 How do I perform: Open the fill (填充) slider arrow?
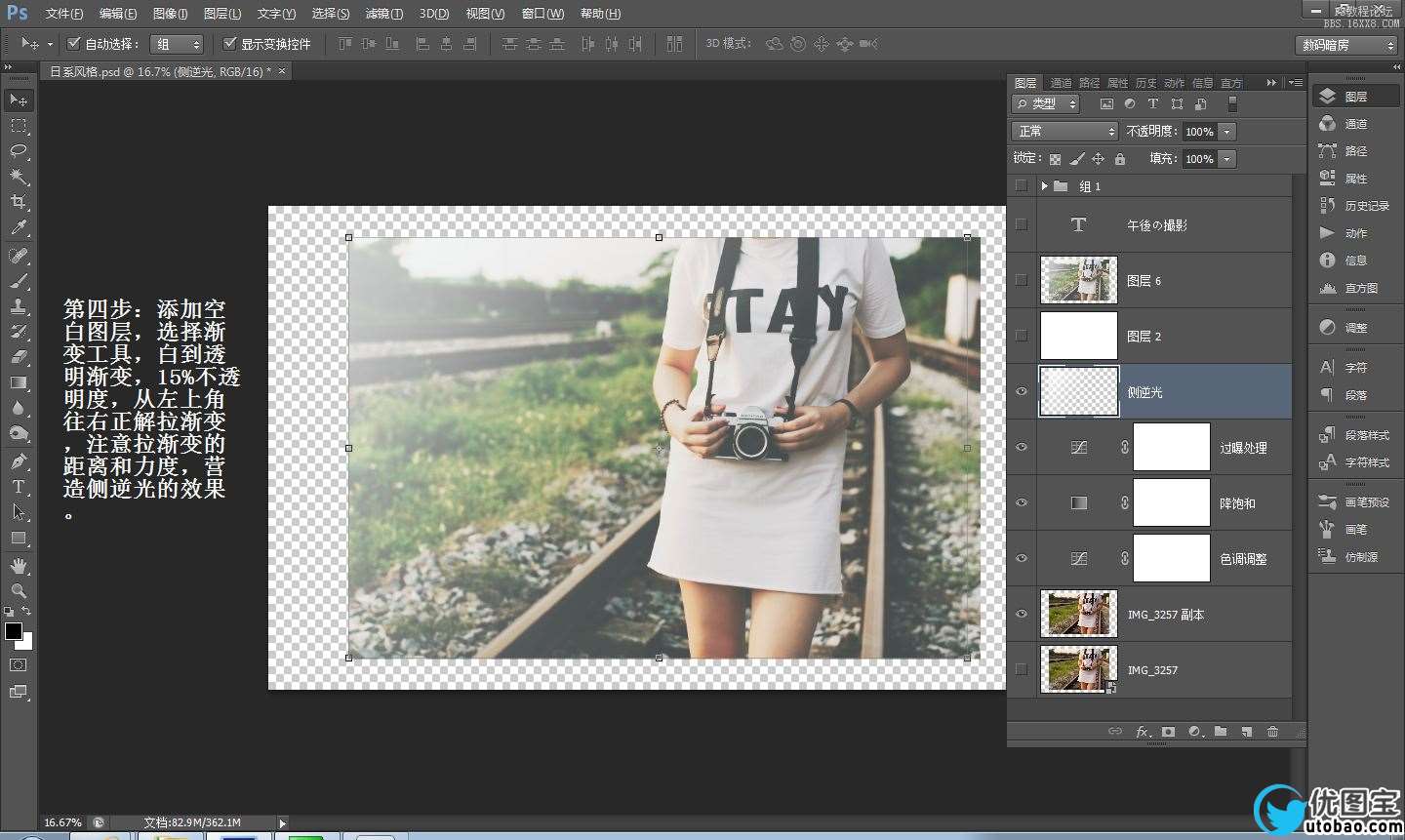pos(1227,159)
